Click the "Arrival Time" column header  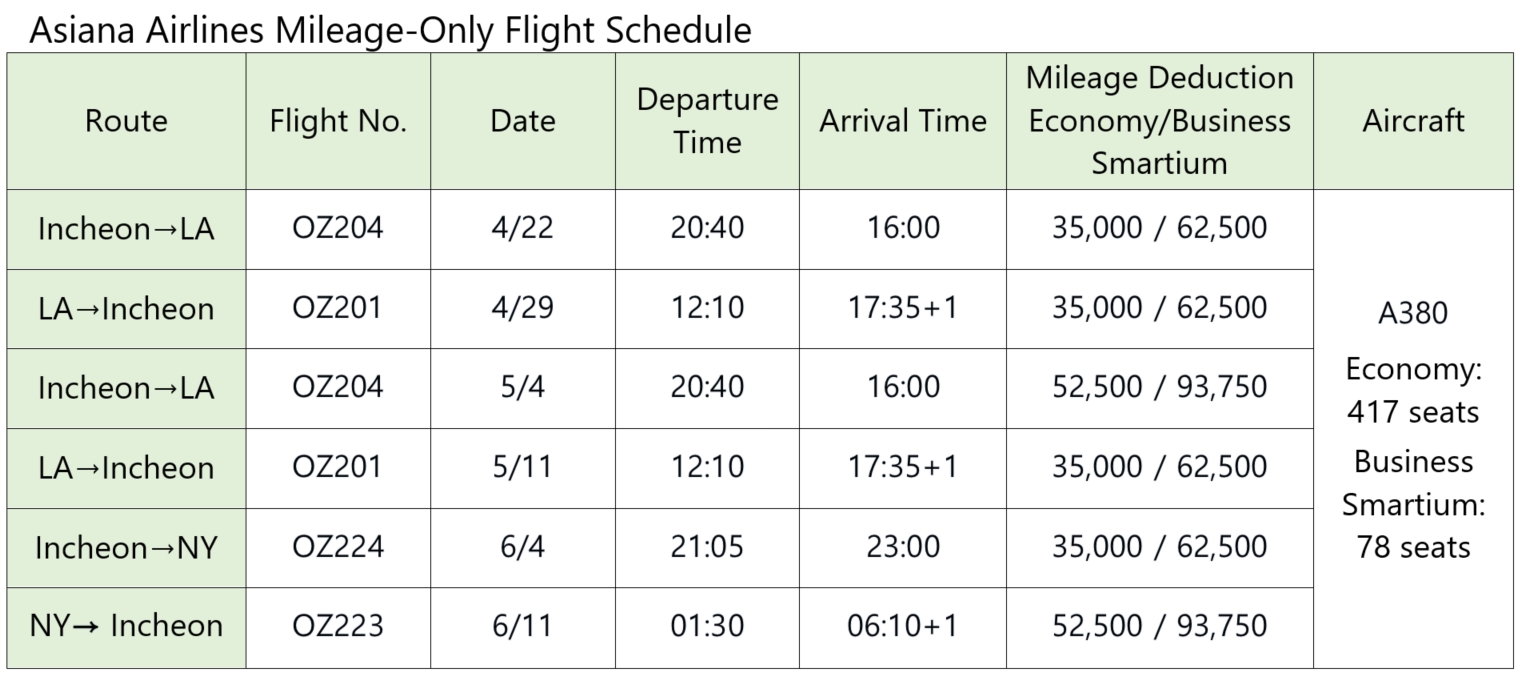pos(903,121)
